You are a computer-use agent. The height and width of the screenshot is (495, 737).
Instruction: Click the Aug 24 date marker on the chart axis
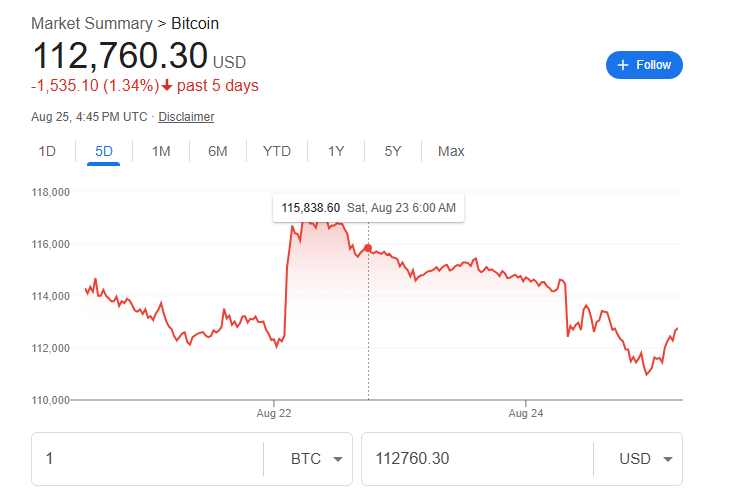525,412
